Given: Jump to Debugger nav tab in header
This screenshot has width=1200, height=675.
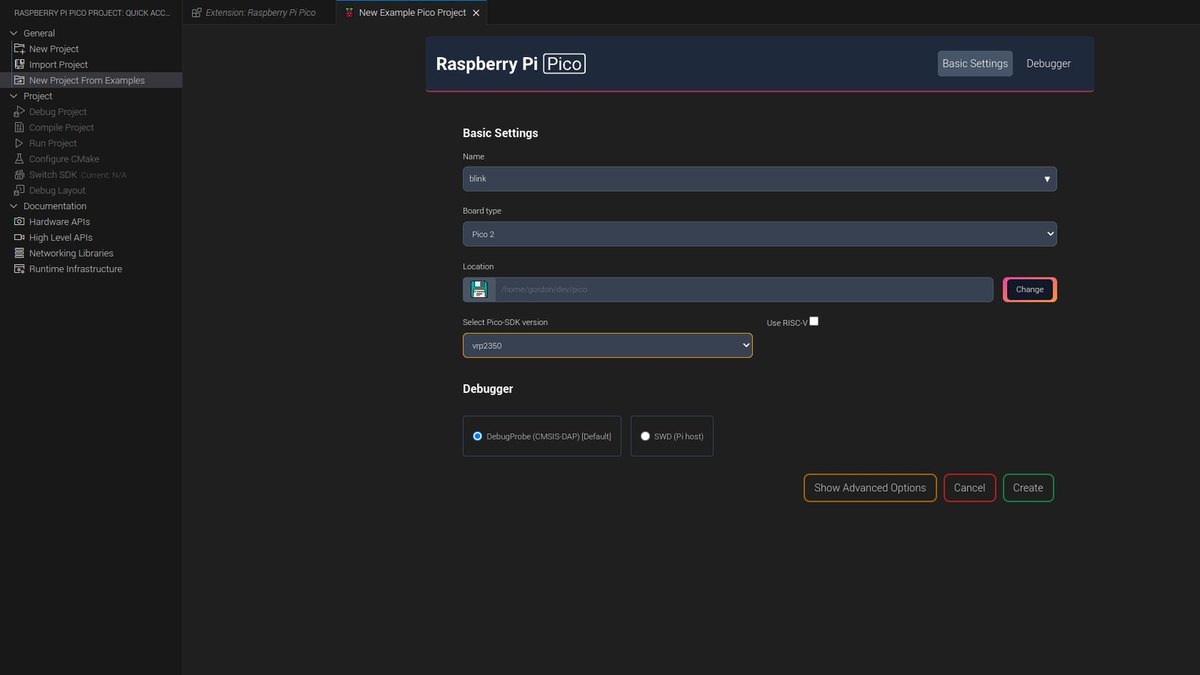Looking at the screenshot, I should pos(1048,63).
